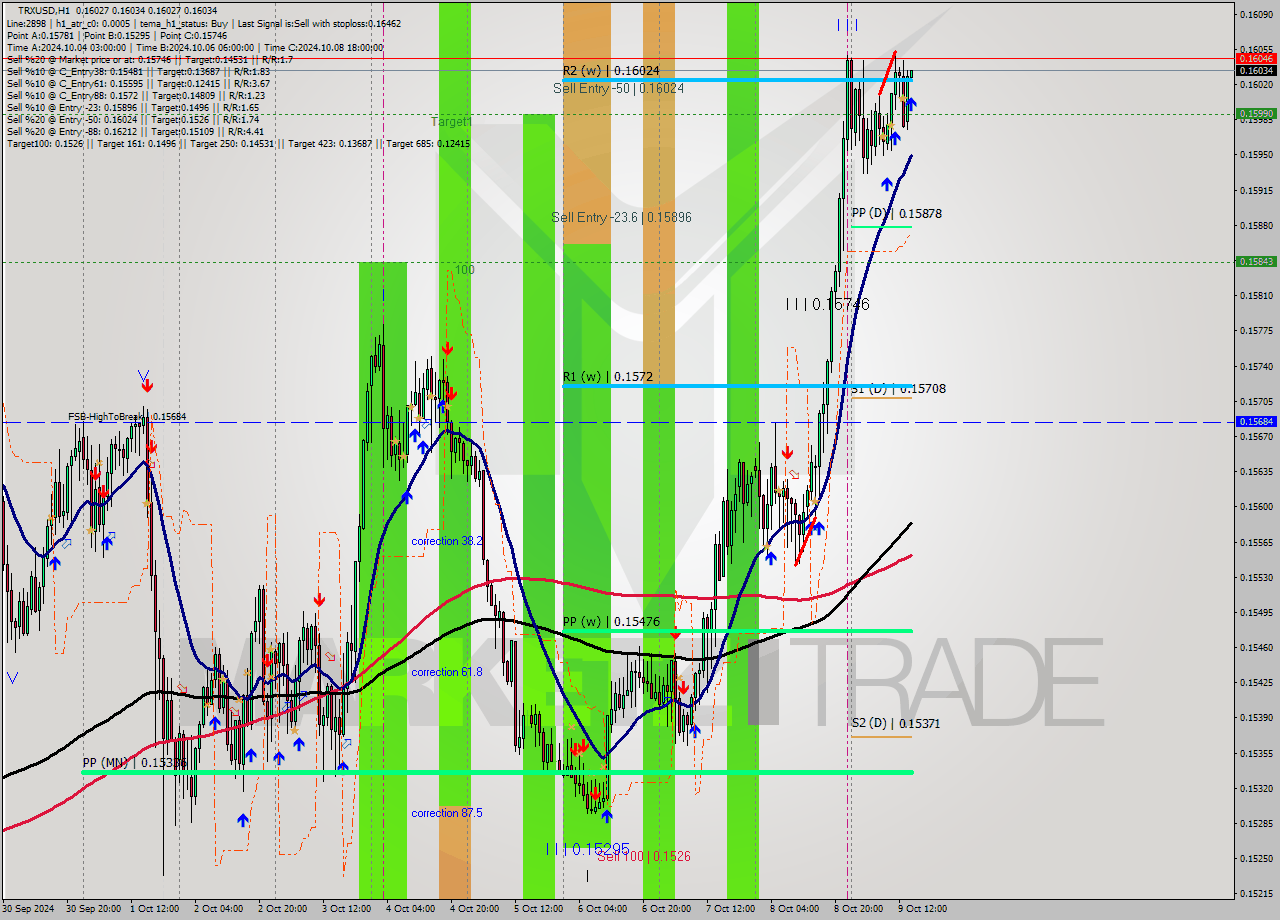Image resolution: width=1280 pixels, height=920 pixels.
Task: Select the 'Sell %20 @ Entry -88' line
Action: click(x=135, y=131)
